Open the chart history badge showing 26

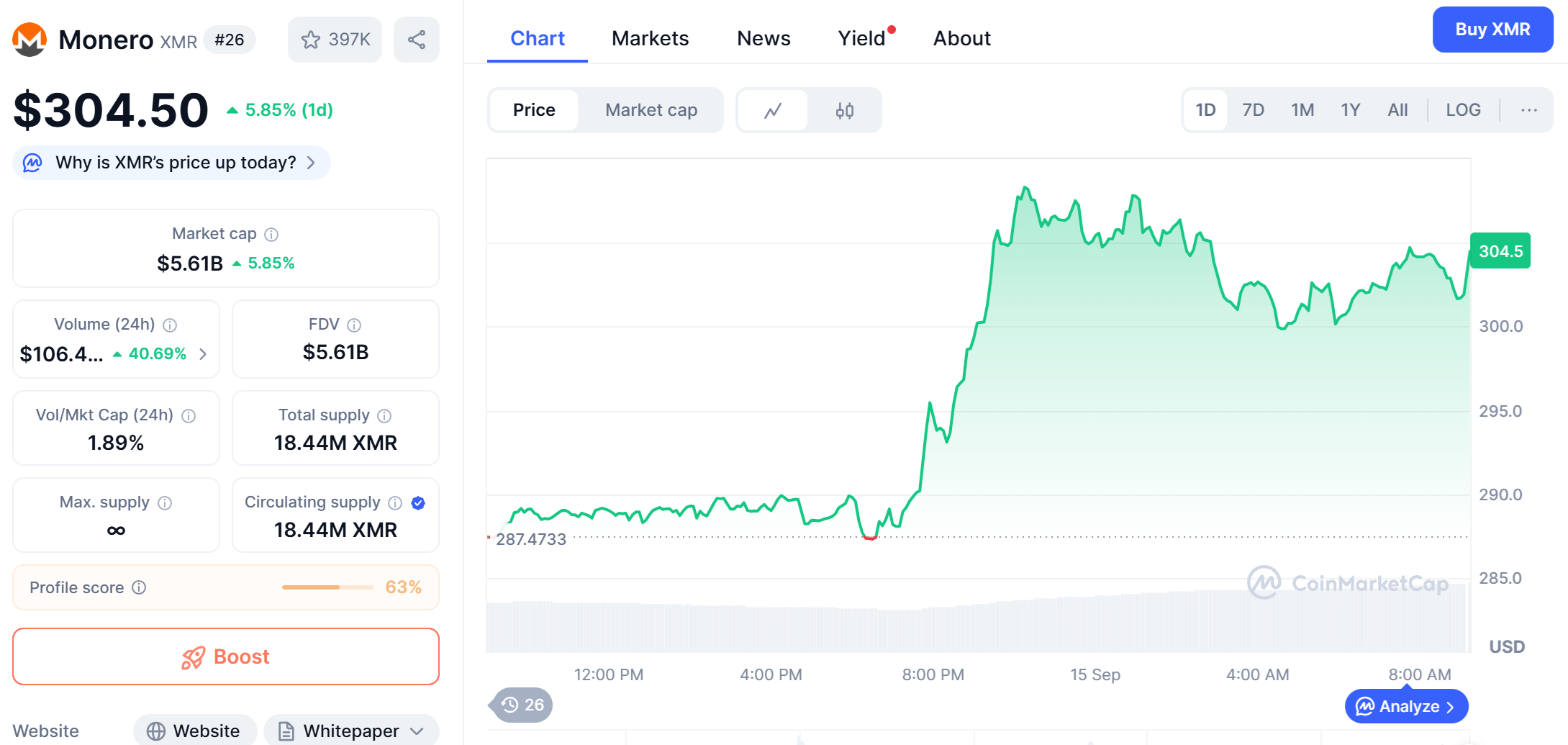522,705
